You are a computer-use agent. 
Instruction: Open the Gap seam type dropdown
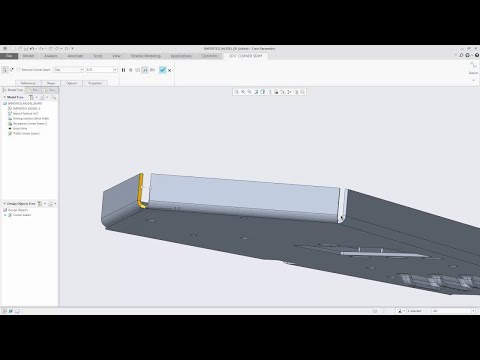pyautogui.click(x=69, y=70)
